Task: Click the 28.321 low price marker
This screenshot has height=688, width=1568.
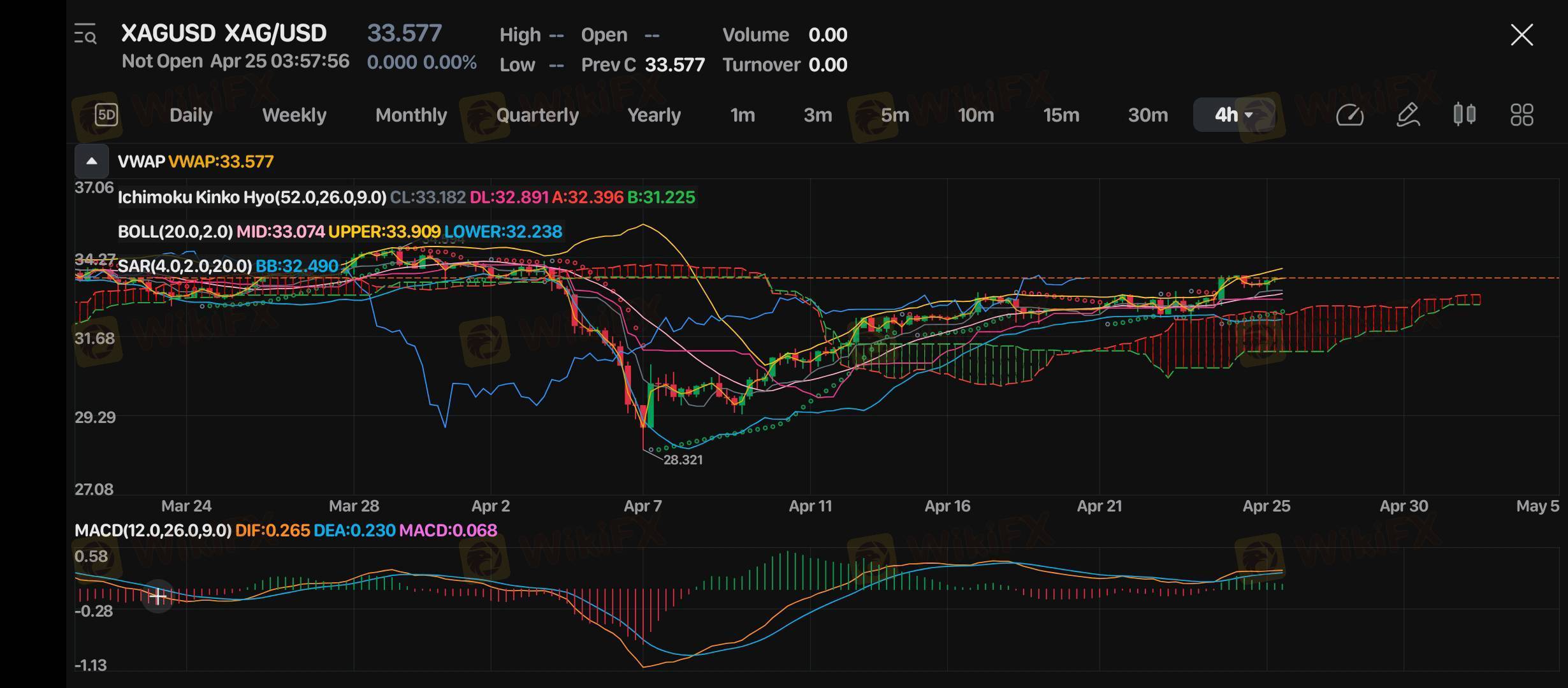Action: point(682,460)
